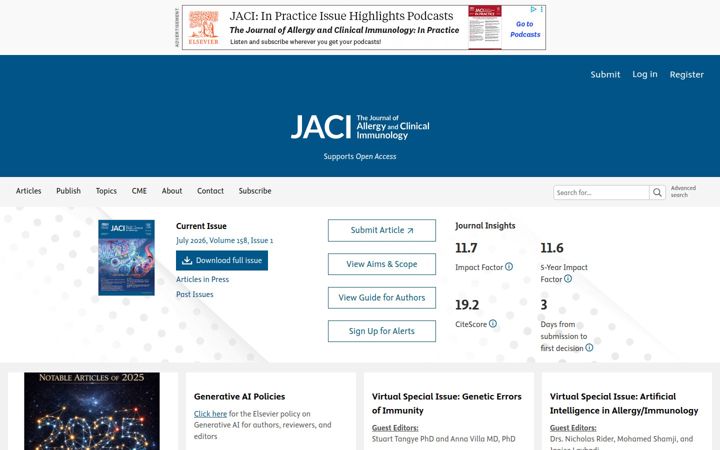Open Virtual Special Issue: Genetic Errors of Immunity
This screenshot has width=720, height=450.
tap(447, 403)
